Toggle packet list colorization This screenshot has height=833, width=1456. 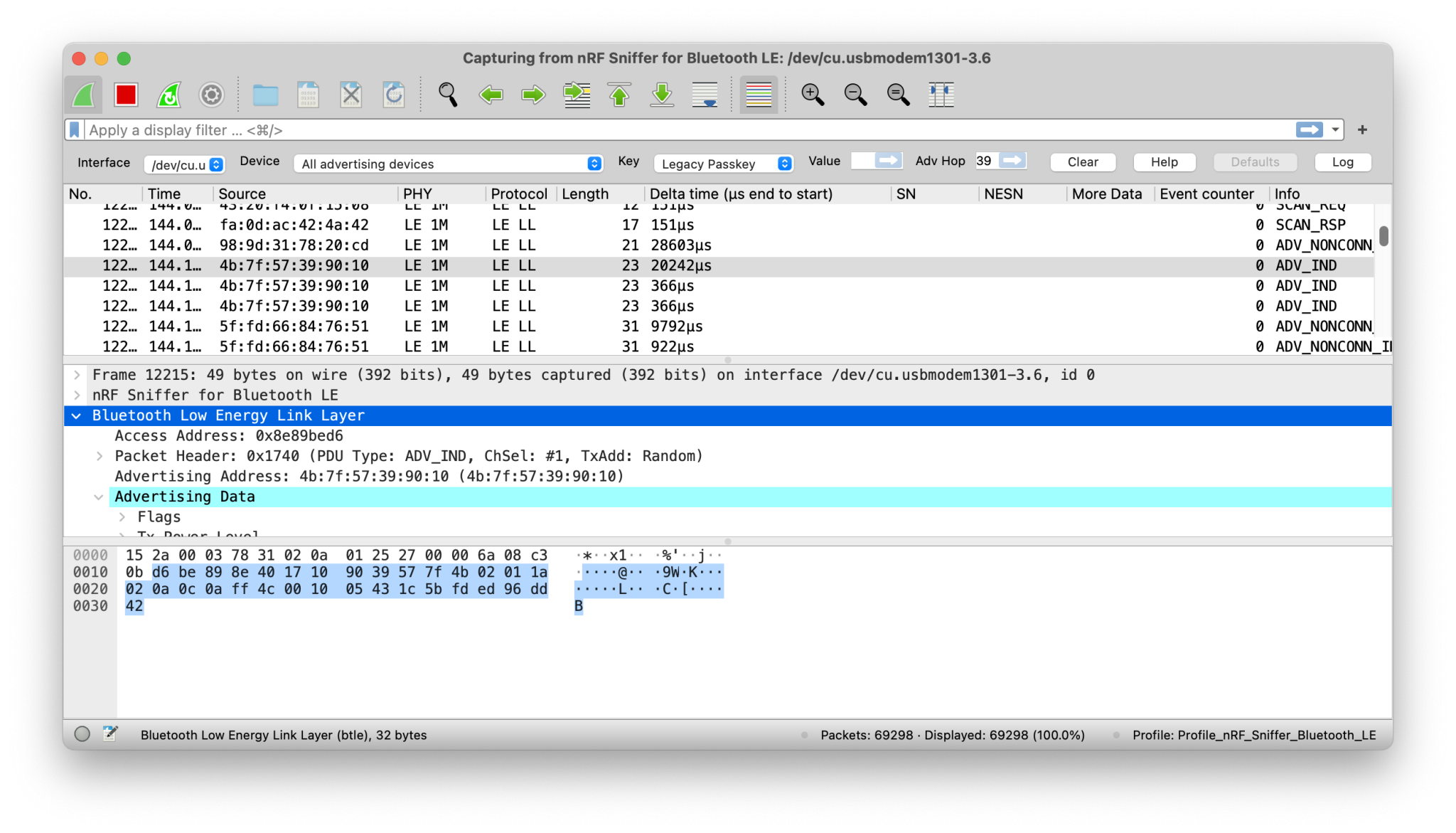758,95
